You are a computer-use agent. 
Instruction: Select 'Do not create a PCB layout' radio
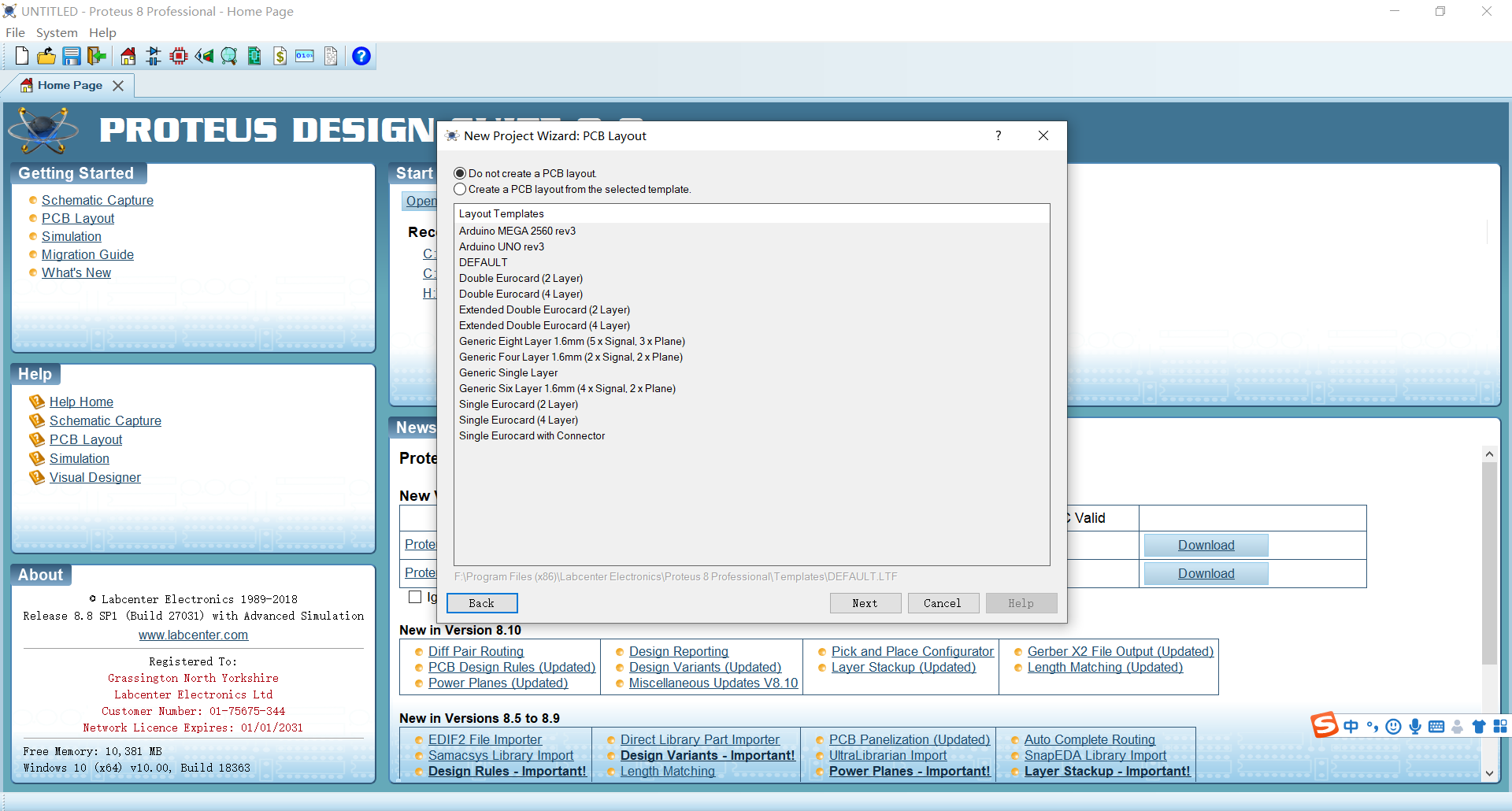coord(460,173)
